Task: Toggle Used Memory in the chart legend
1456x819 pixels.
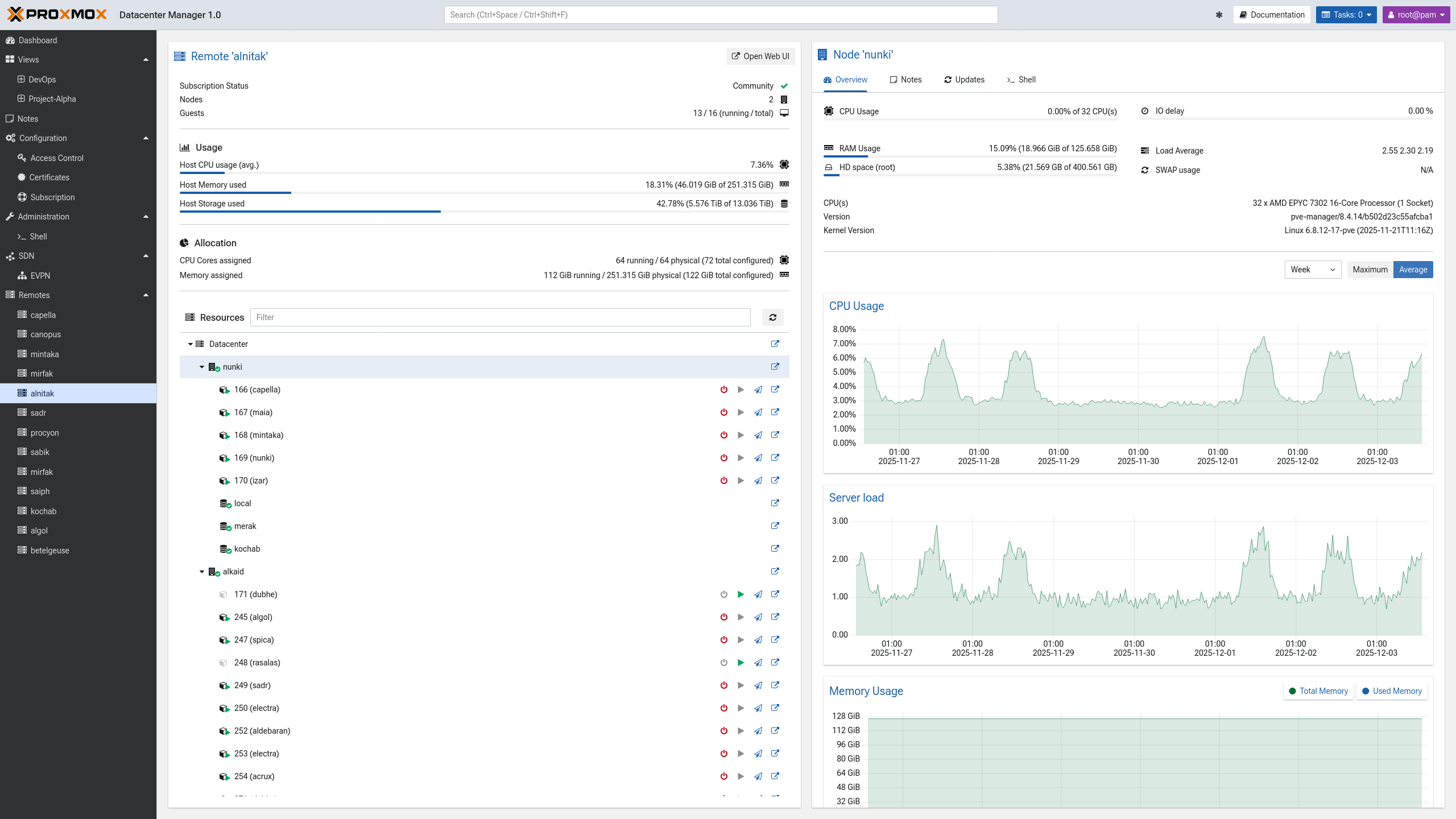Action: pyautogui.click(x=1392, y=691)
